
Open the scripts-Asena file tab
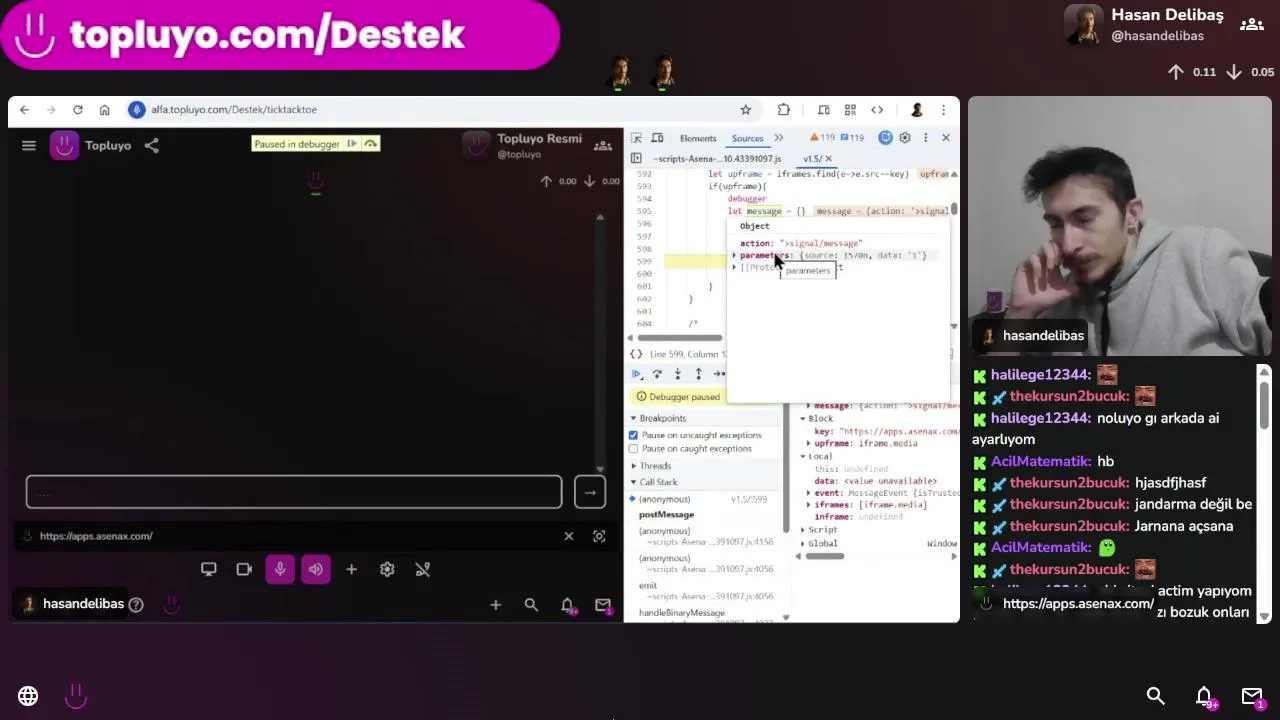[717, 158]
